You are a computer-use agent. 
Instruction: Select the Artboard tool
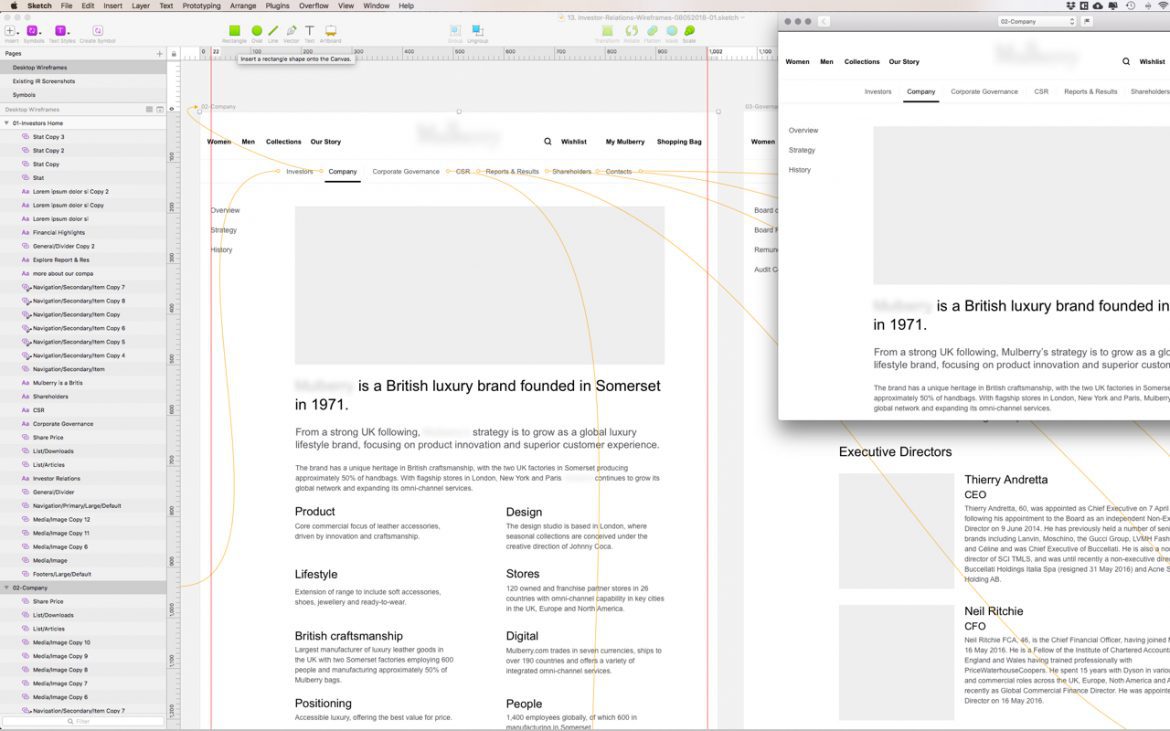[331, 31]
